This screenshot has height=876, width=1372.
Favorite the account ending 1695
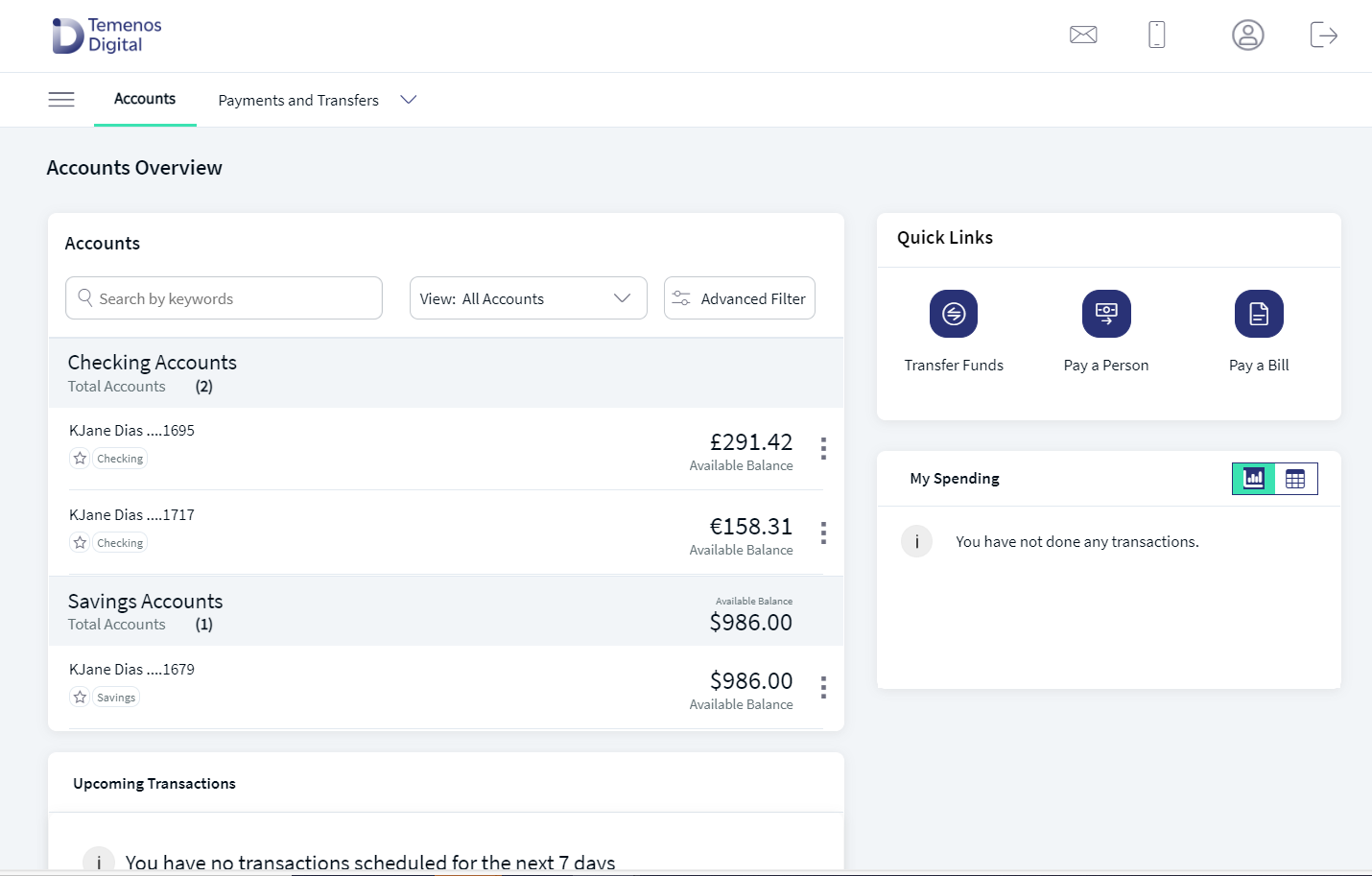tap(81, 459)
